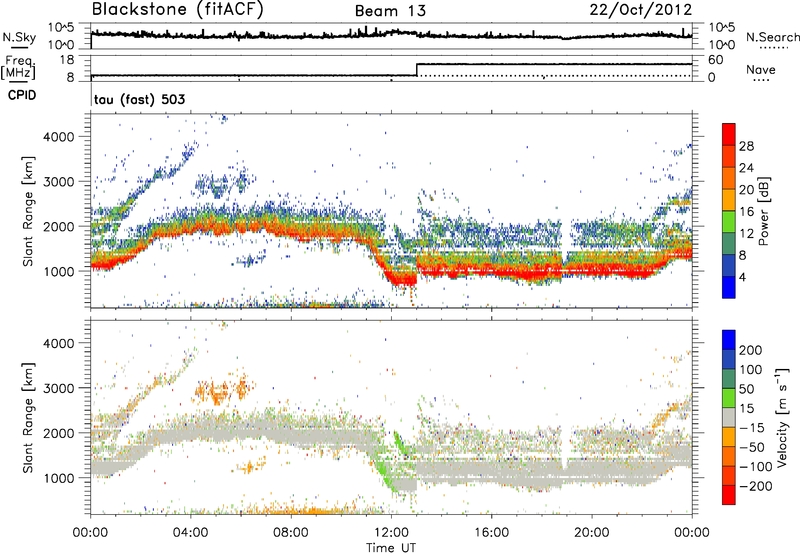Click the '04:00' time axis tick label
The height and width of the screenshot is (554, 800).
(191, 533)
